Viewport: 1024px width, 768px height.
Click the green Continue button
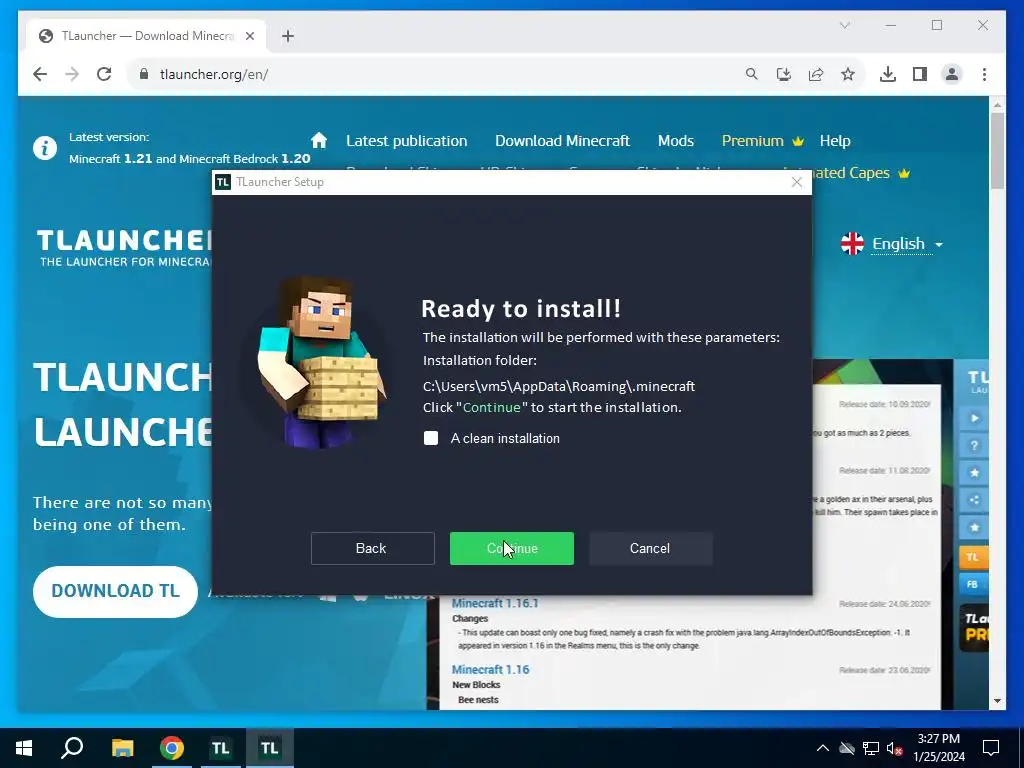511,549
